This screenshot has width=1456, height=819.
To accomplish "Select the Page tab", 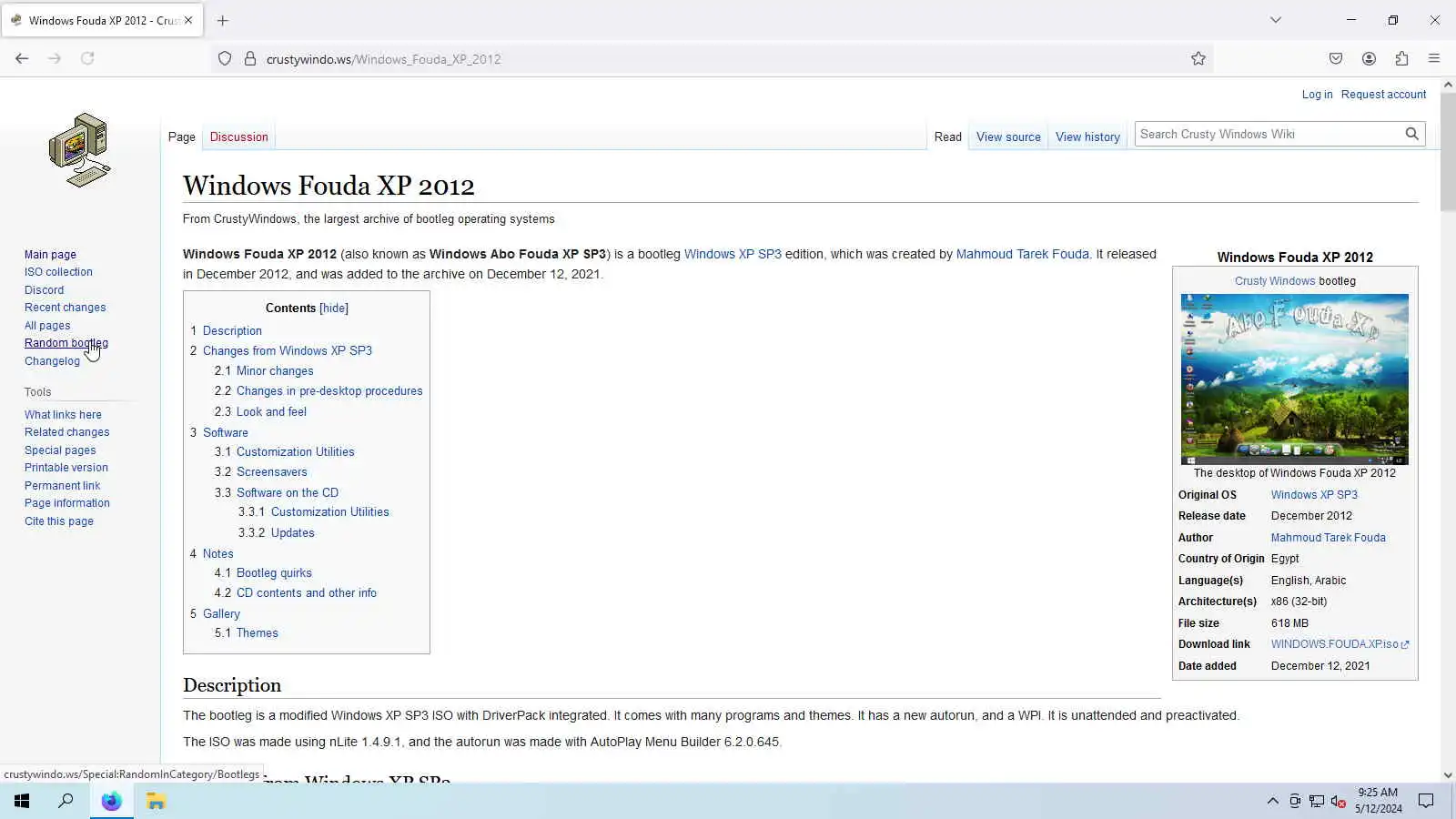I will (x=182, y=137).
